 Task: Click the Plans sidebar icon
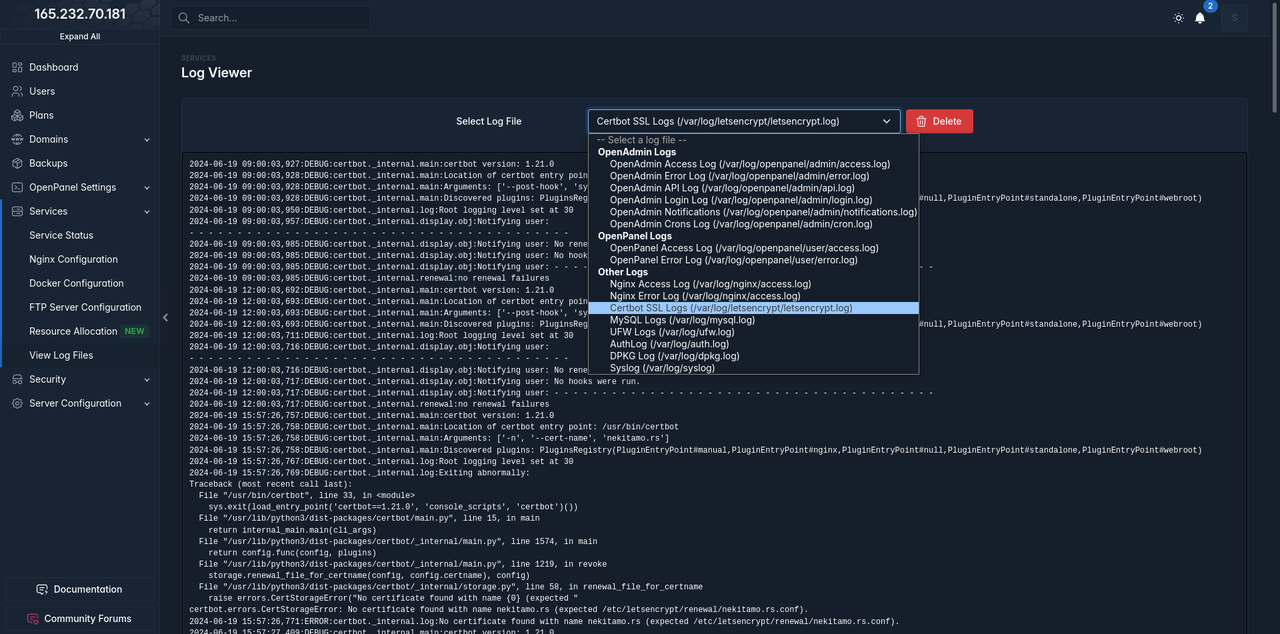pyautogui.click(x=17, y=115)
